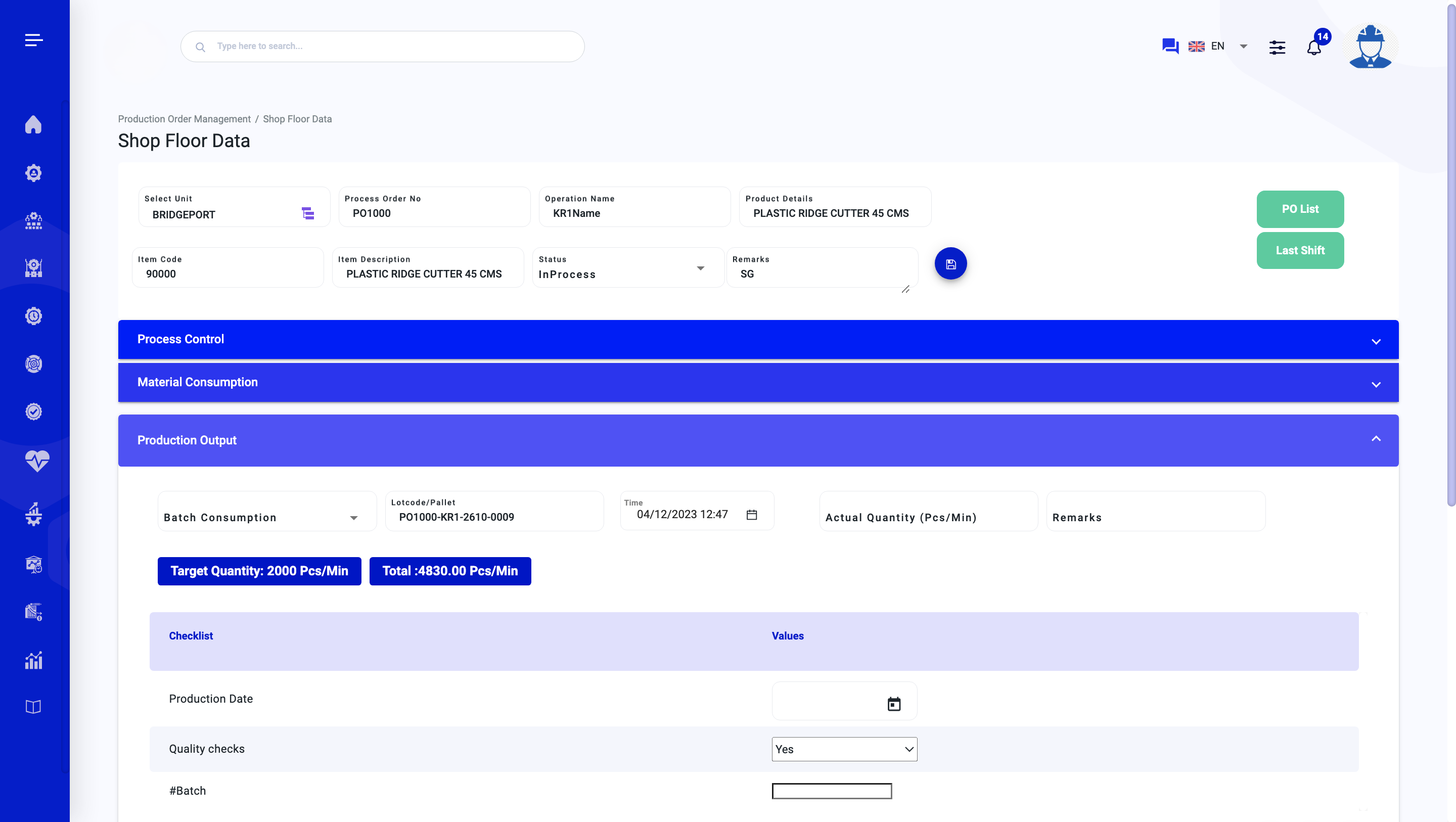Click Shop Floor Data breadcrumb
The width and height of the screenshot is (1456, 822).
click(x=297, y=119)
